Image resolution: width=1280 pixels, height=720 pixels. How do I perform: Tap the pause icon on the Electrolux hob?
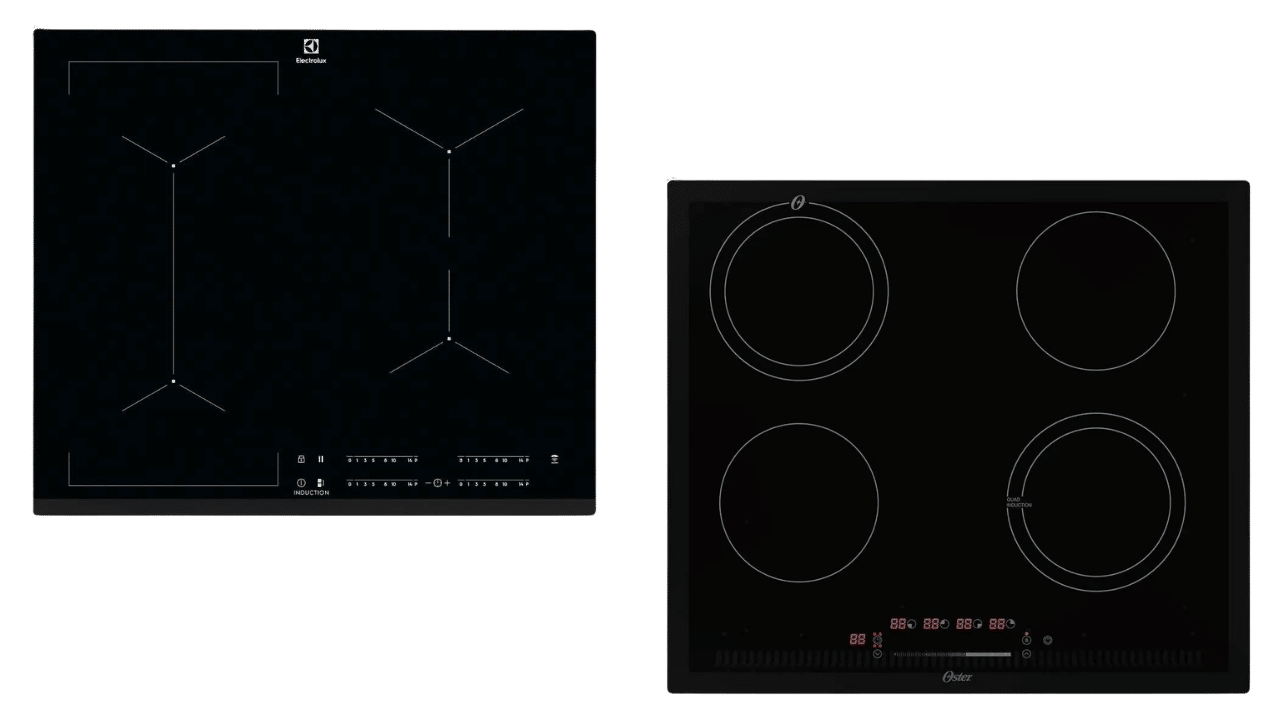point(321,459)
